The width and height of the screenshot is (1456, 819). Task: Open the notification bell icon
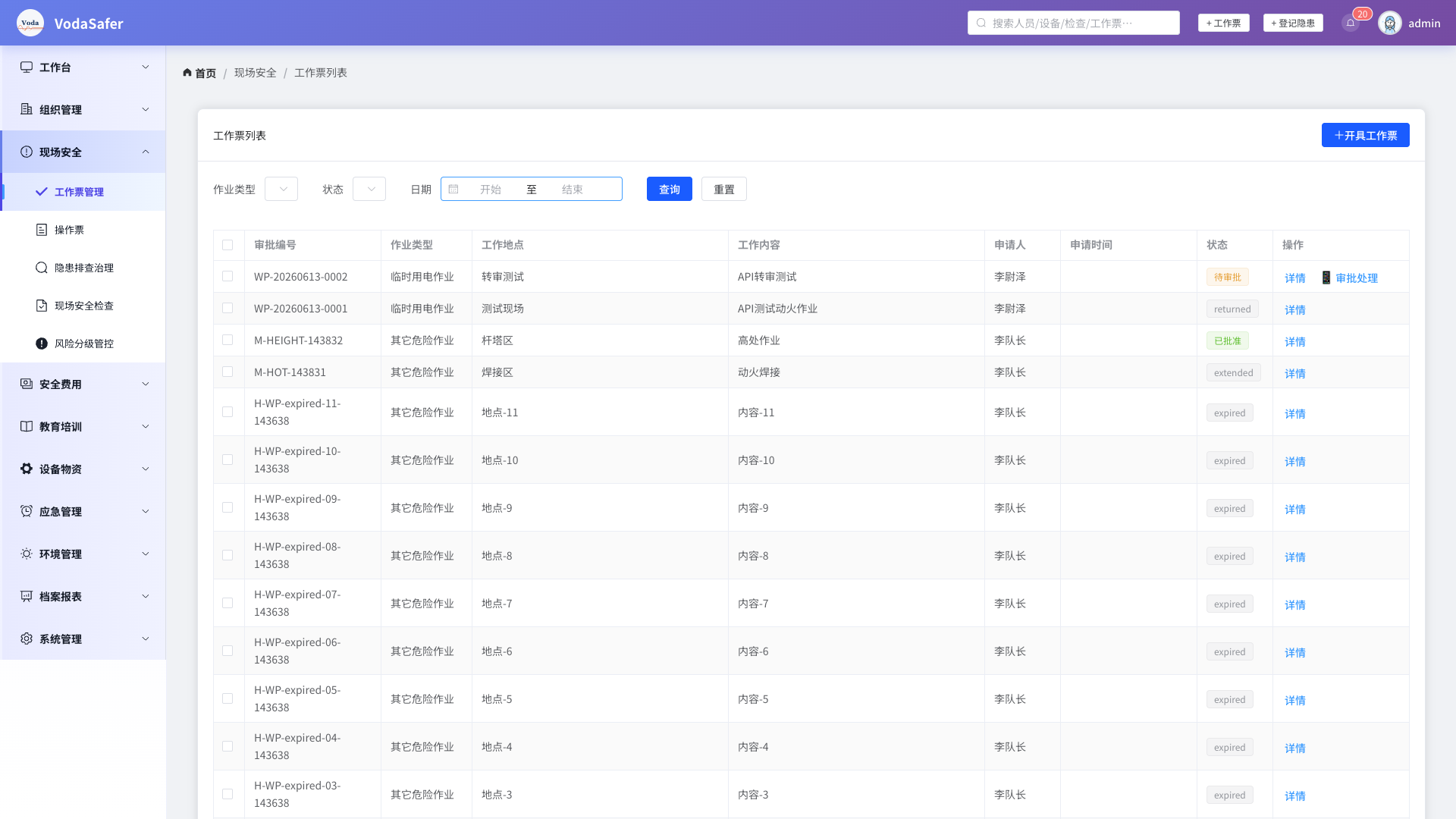(x=1351, y=23)
